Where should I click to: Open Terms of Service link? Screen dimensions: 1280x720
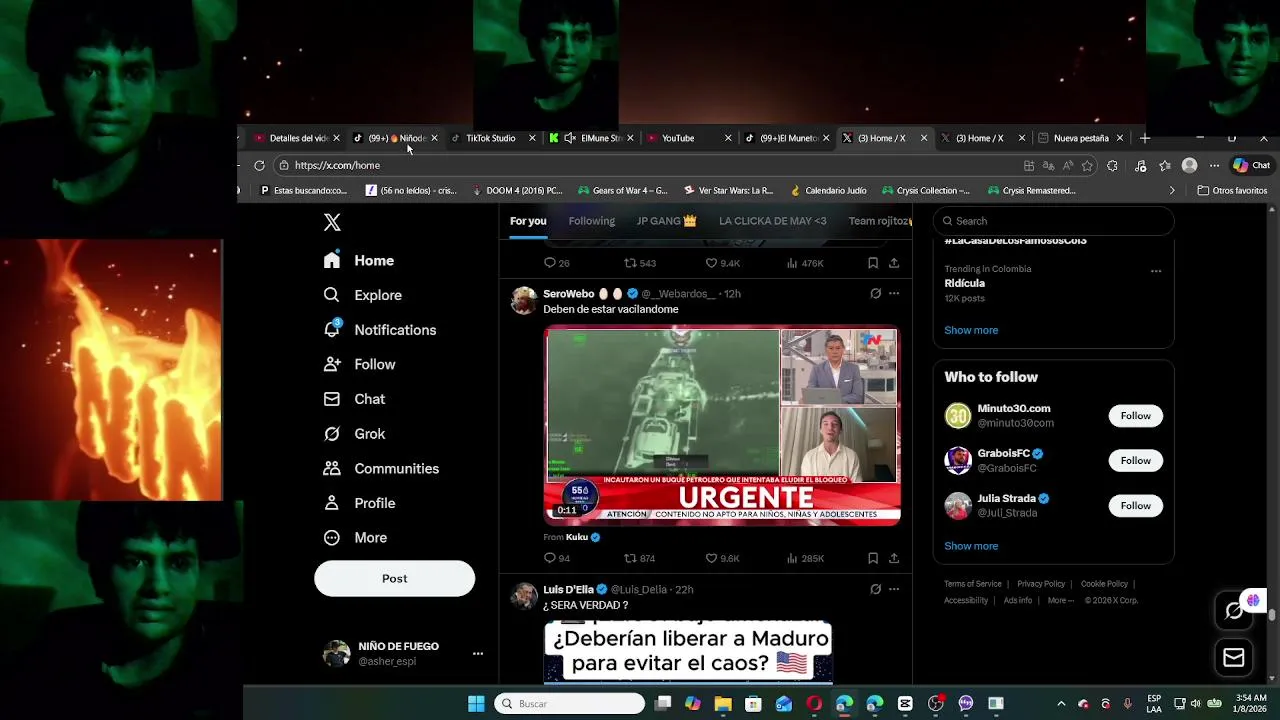coord(973,584)
